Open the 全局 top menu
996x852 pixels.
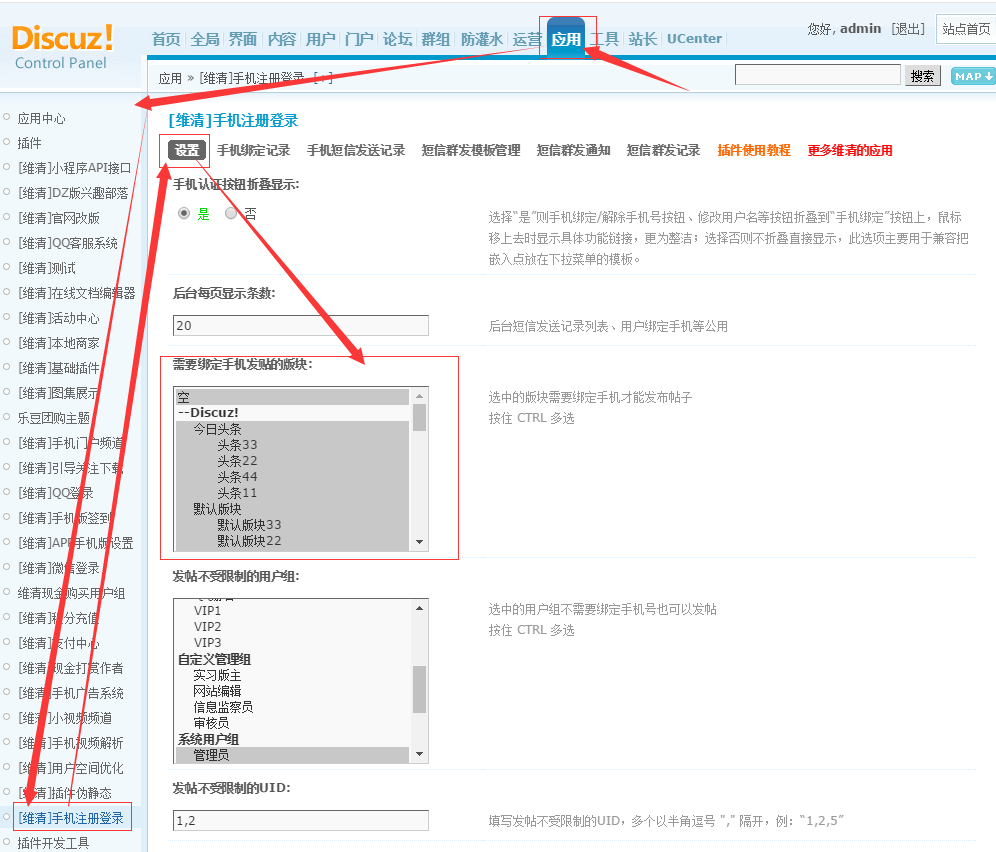pos(205,39)
